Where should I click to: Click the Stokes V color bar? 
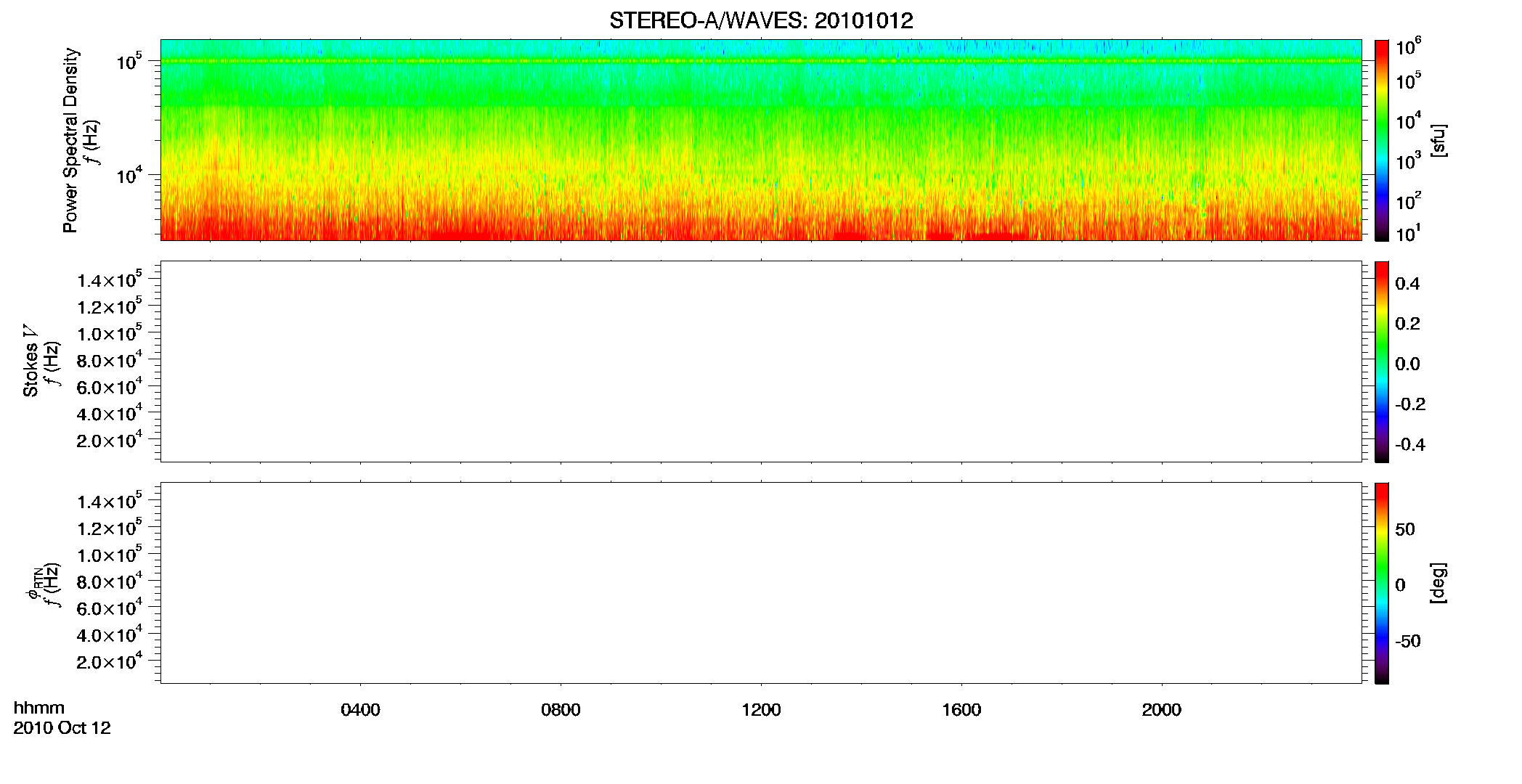[1381, 362]
